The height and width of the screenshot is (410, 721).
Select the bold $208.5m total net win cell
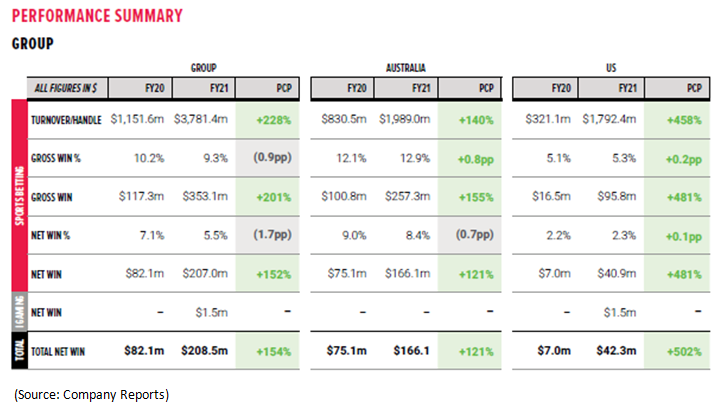(x=206, y=353)
